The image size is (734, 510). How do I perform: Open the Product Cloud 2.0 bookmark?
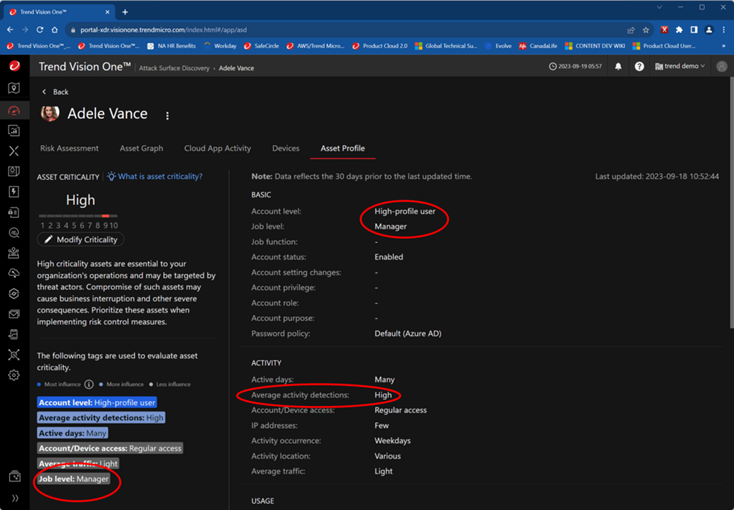380,46
